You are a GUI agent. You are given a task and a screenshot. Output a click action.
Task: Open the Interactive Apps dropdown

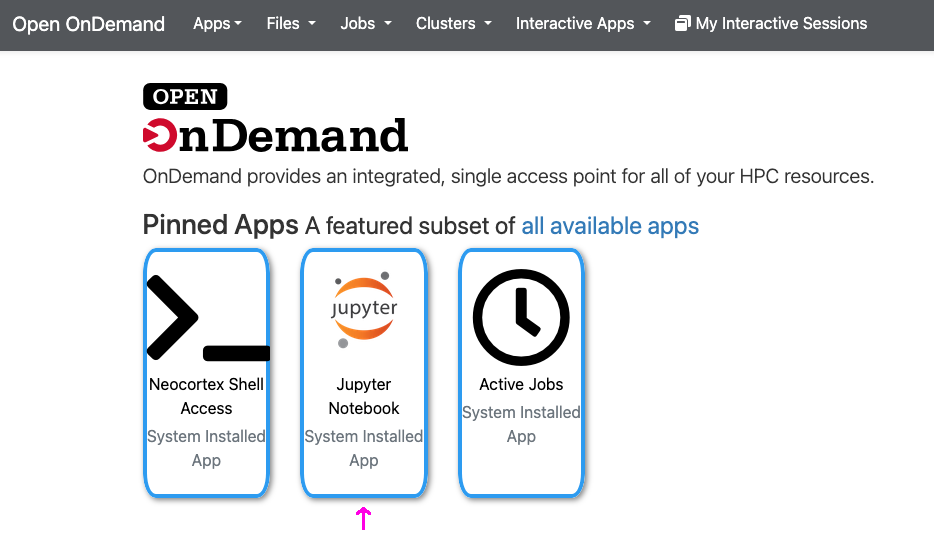(583, 23)
